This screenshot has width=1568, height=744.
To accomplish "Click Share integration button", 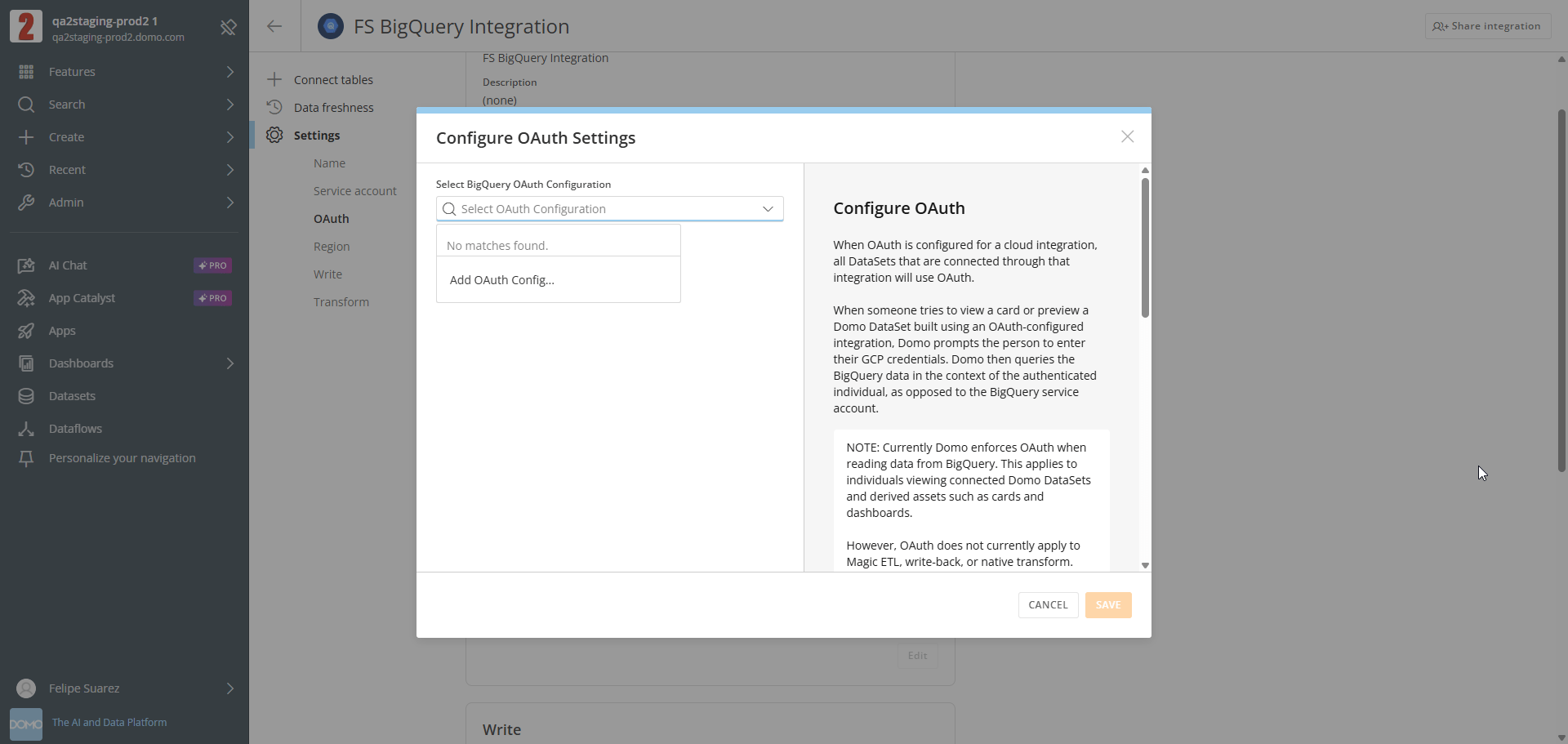I will pyautogui.click(x=1488, y=26).
